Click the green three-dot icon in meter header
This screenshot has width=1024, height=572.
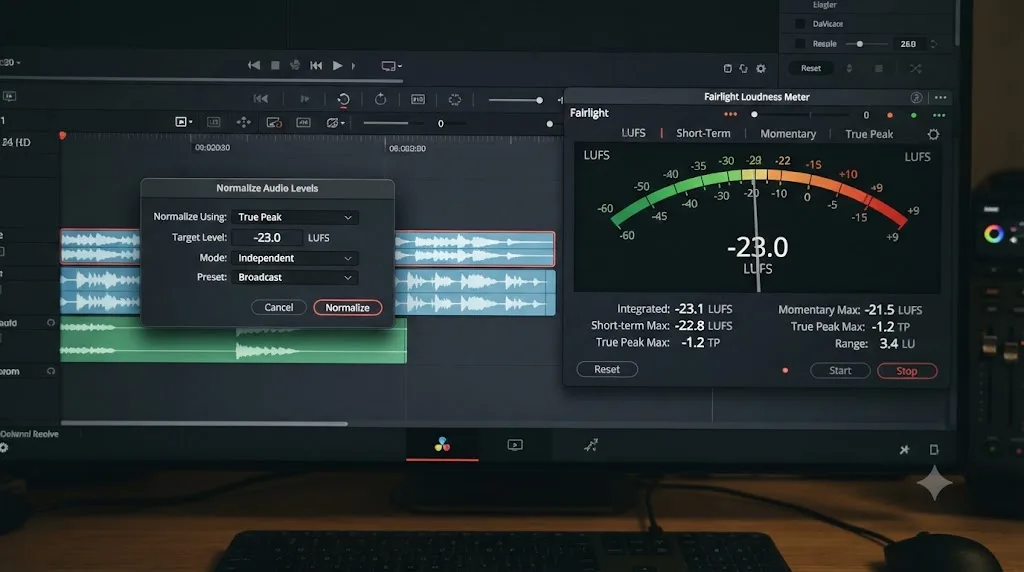939,116
